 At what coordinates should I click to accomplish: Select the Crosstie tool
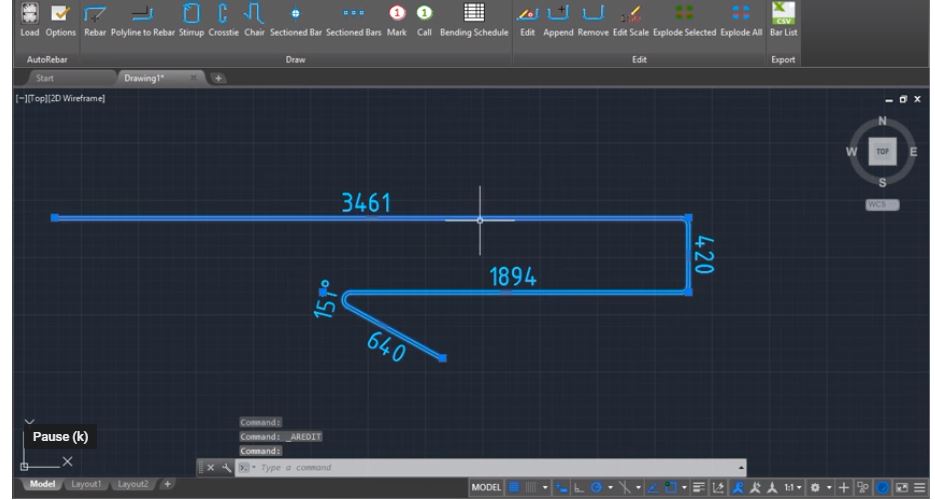pos(223,19)
